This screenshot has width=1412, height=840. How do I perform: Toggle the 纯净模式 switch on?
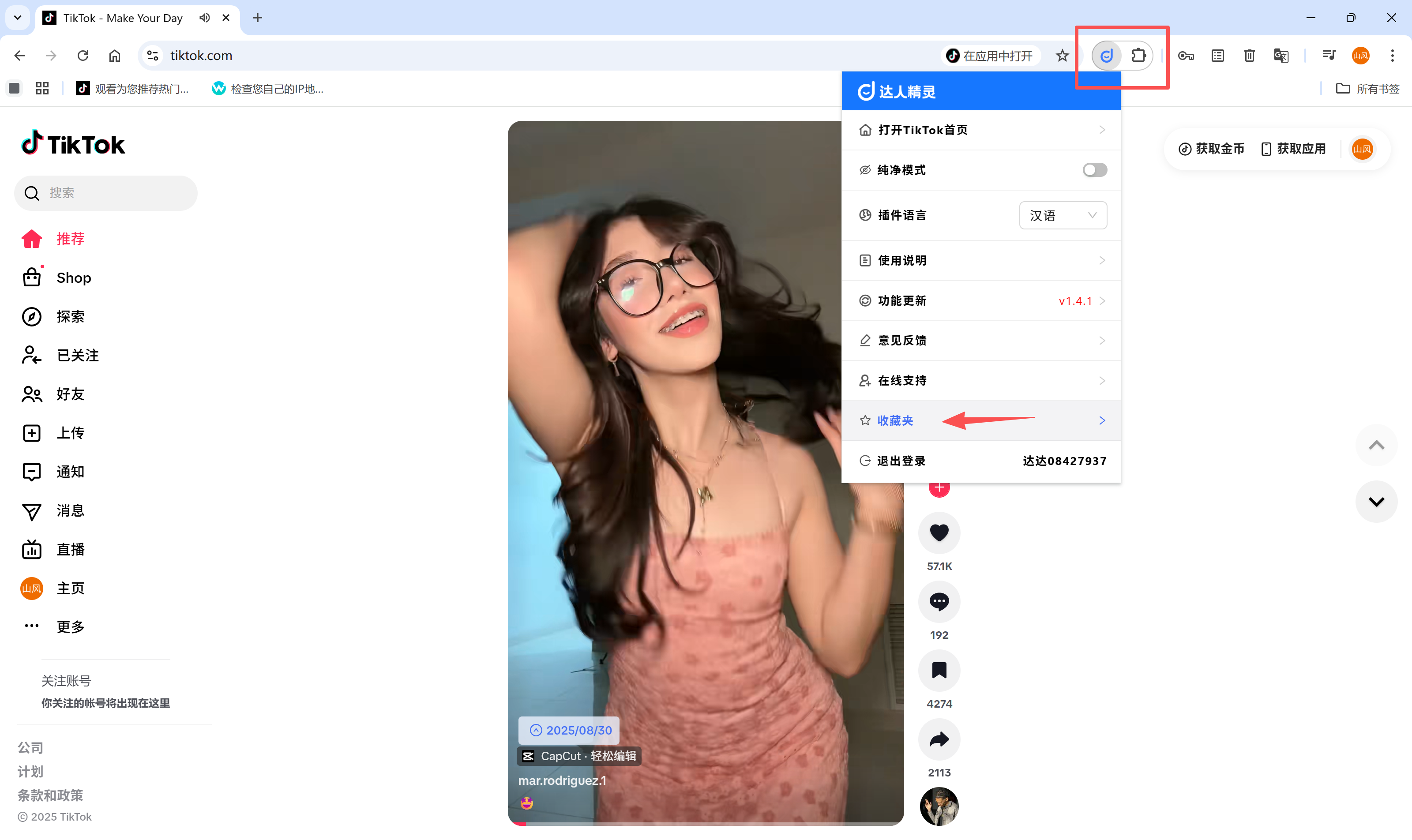coord(1094,170)
